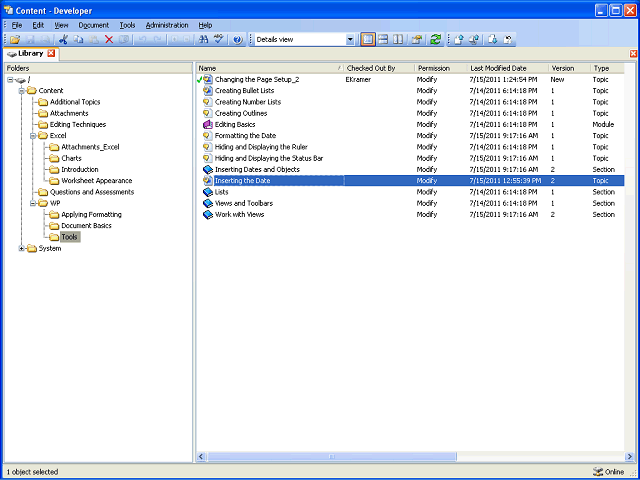
Task: Click the horizontal scrollbar right arrow
Action: point(629,456)
